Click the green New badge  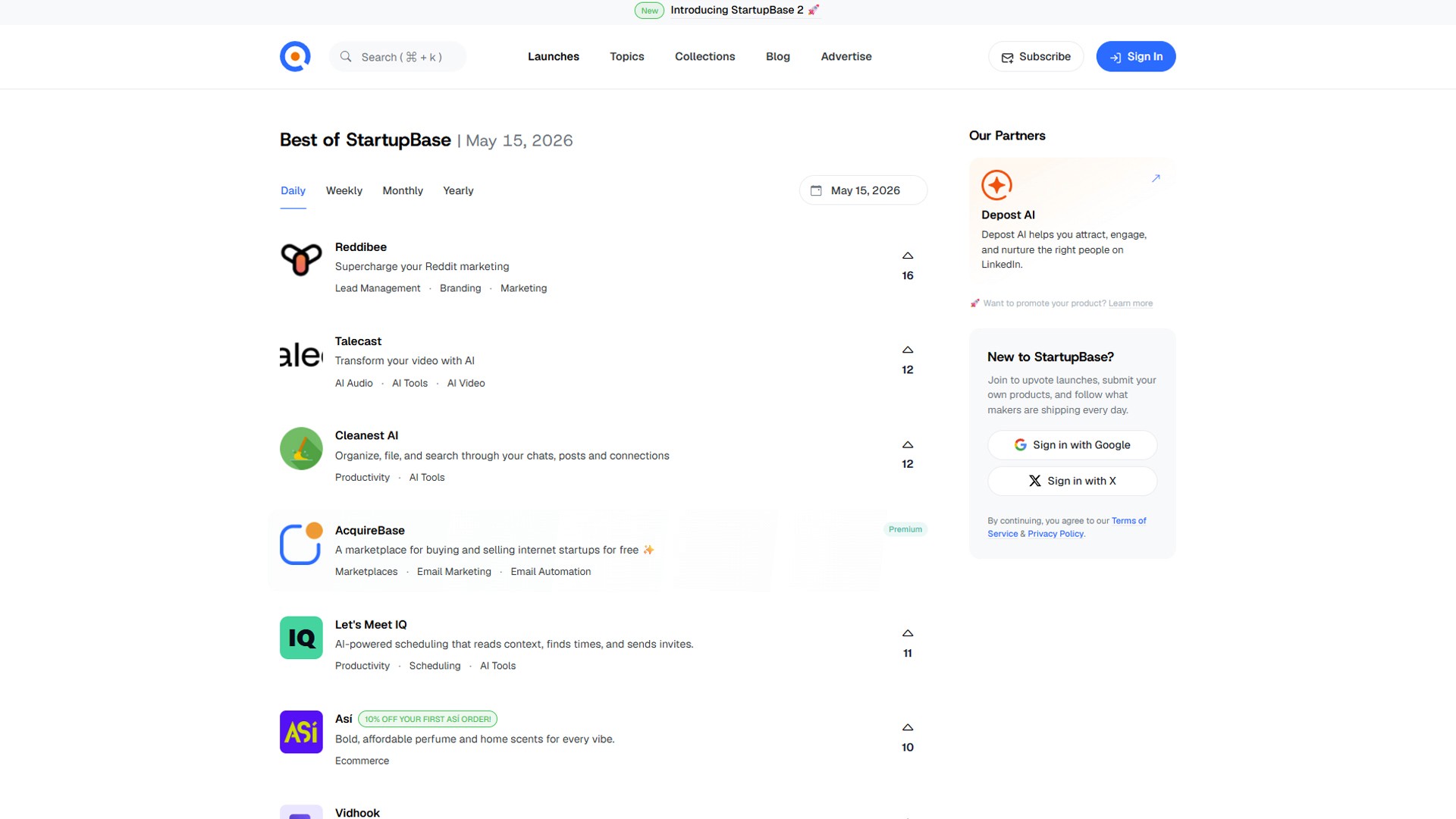click(x=649, y=11)
